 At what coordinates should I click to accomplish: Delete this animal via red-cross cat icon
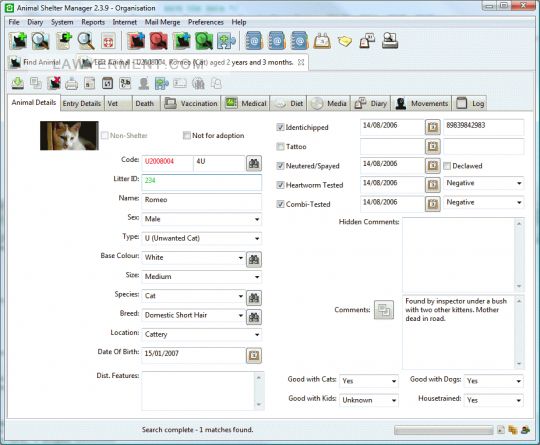[54, 83]
